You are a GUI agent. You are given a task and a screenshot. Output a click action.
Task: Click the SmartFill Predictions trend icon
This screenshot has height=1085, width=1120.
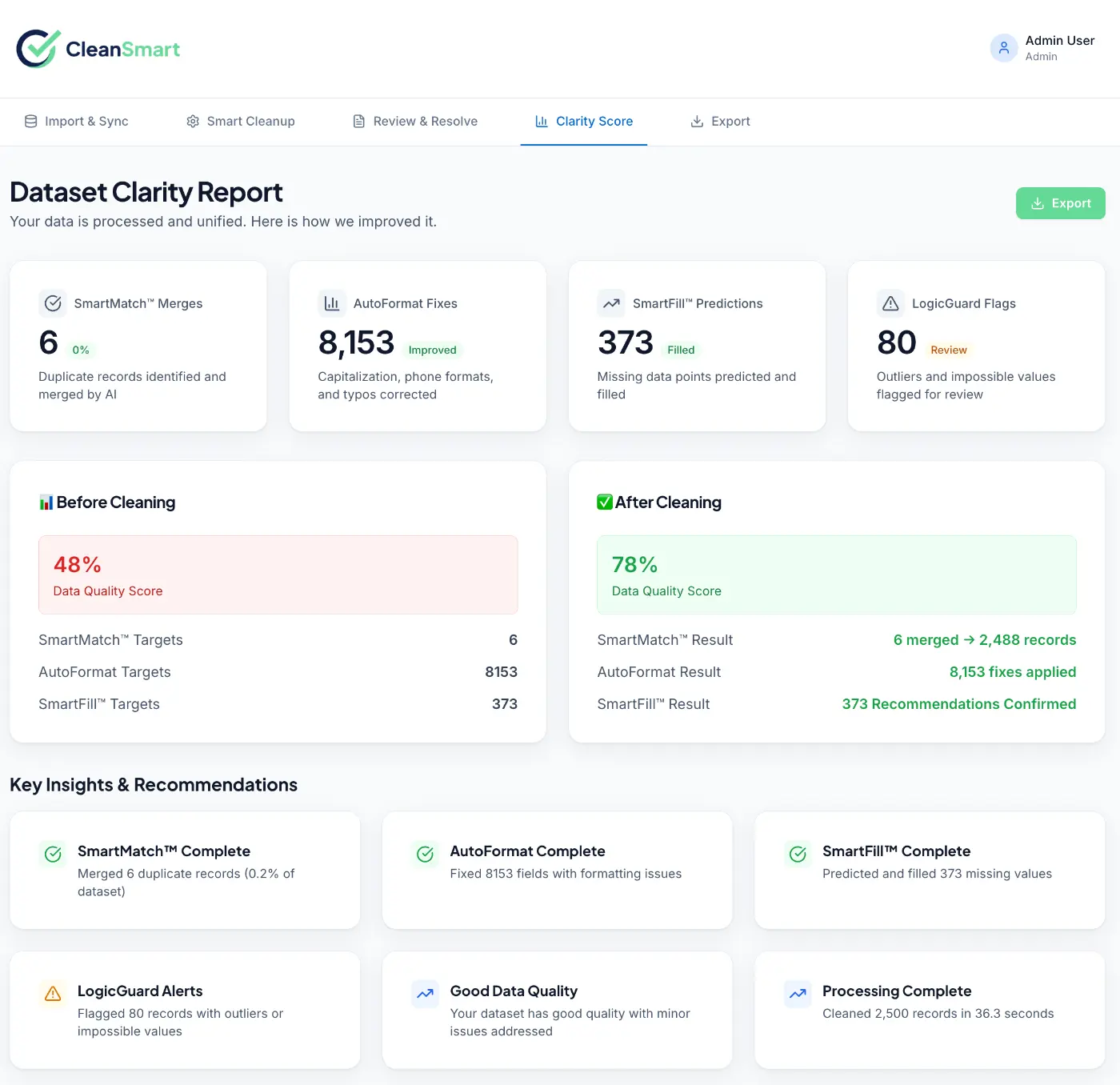[x=611, y=303]
